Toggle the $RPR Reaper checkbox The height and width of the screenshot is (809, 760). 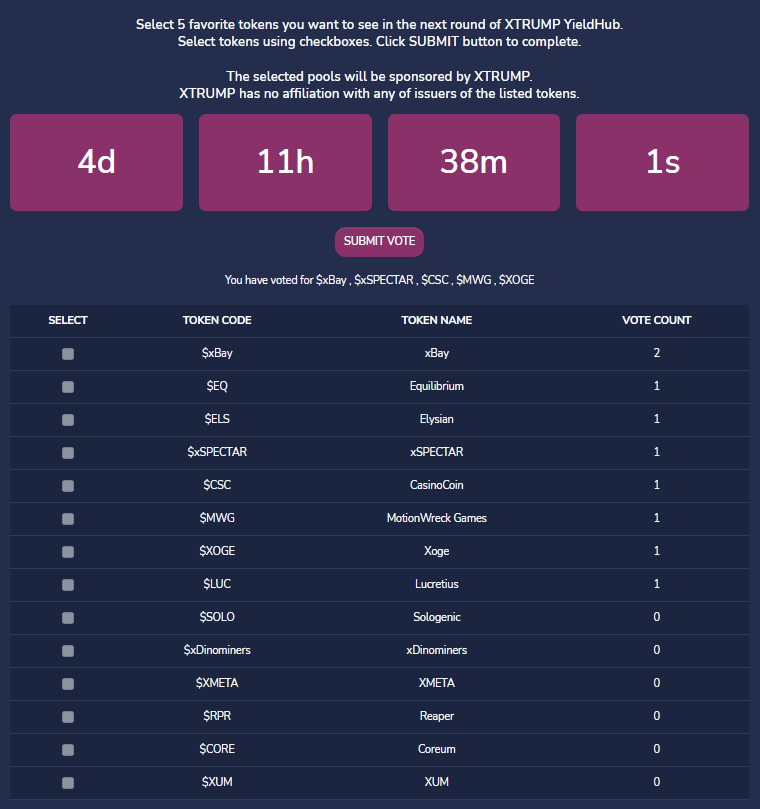coord(68,717)
